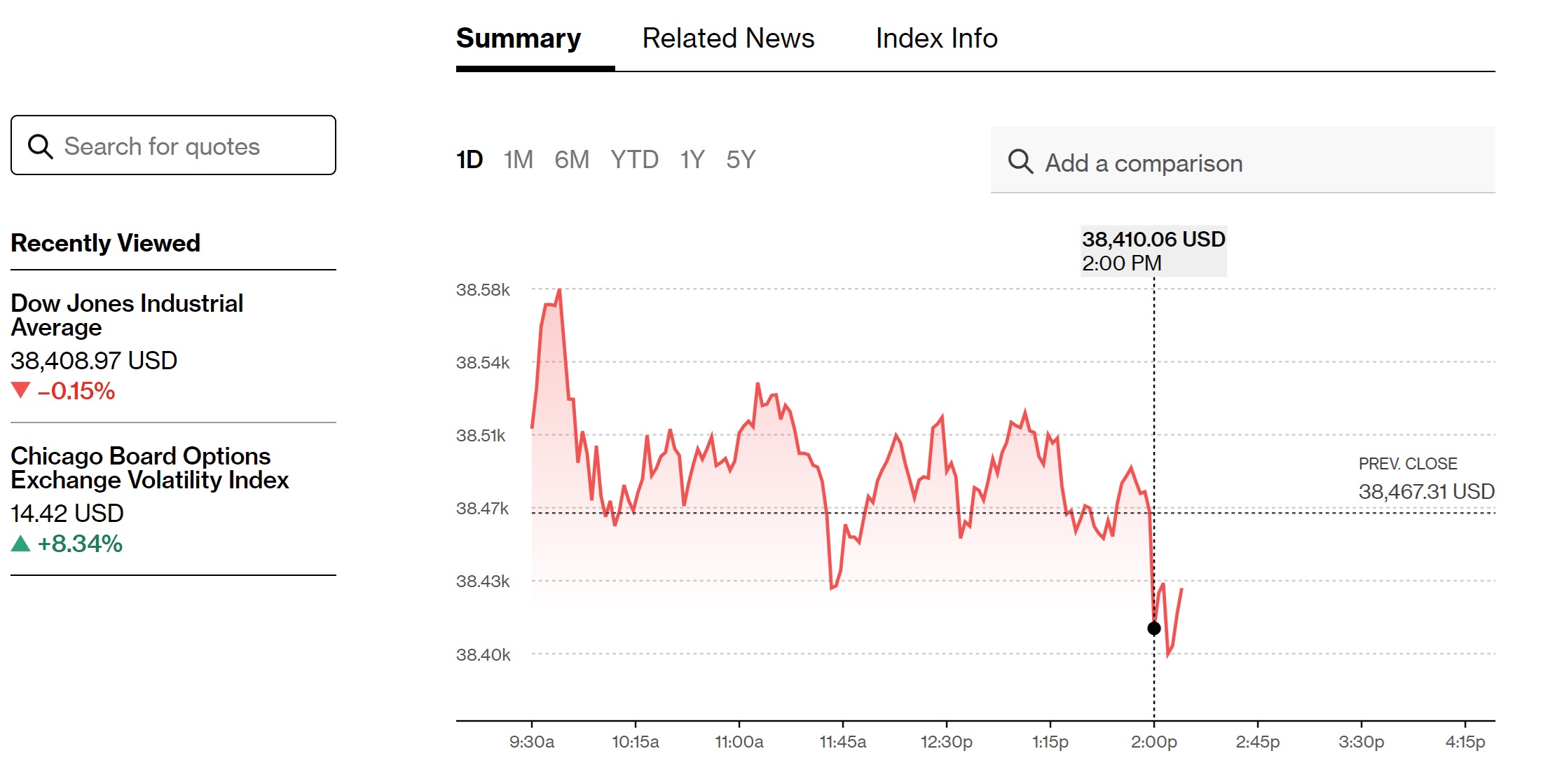Screen dimensions: 1550x784
Task: Open the Summary tab
Action: click(x=518, y=39)
